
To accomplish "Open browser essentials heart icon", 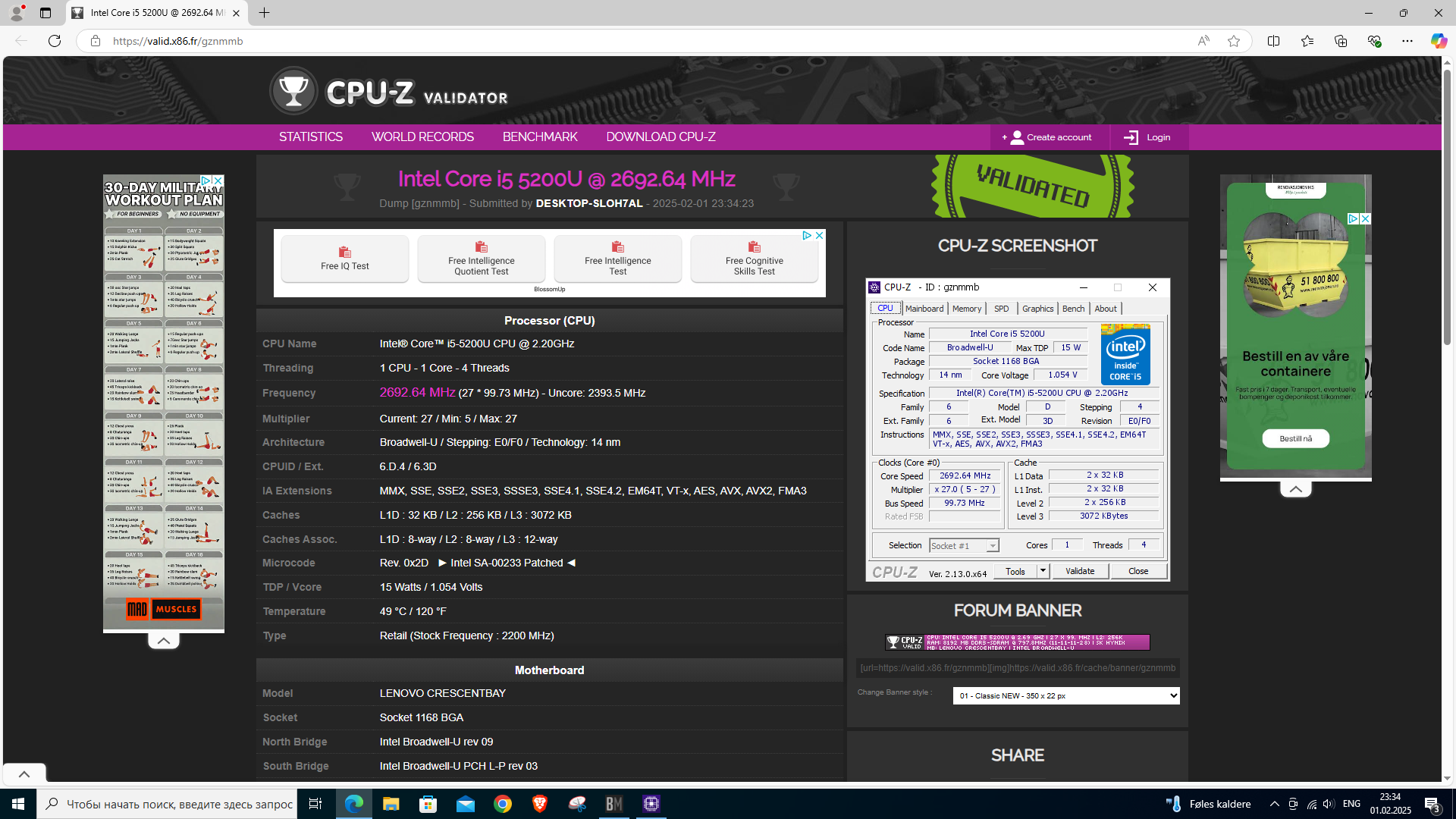I will pos(1373,41).
